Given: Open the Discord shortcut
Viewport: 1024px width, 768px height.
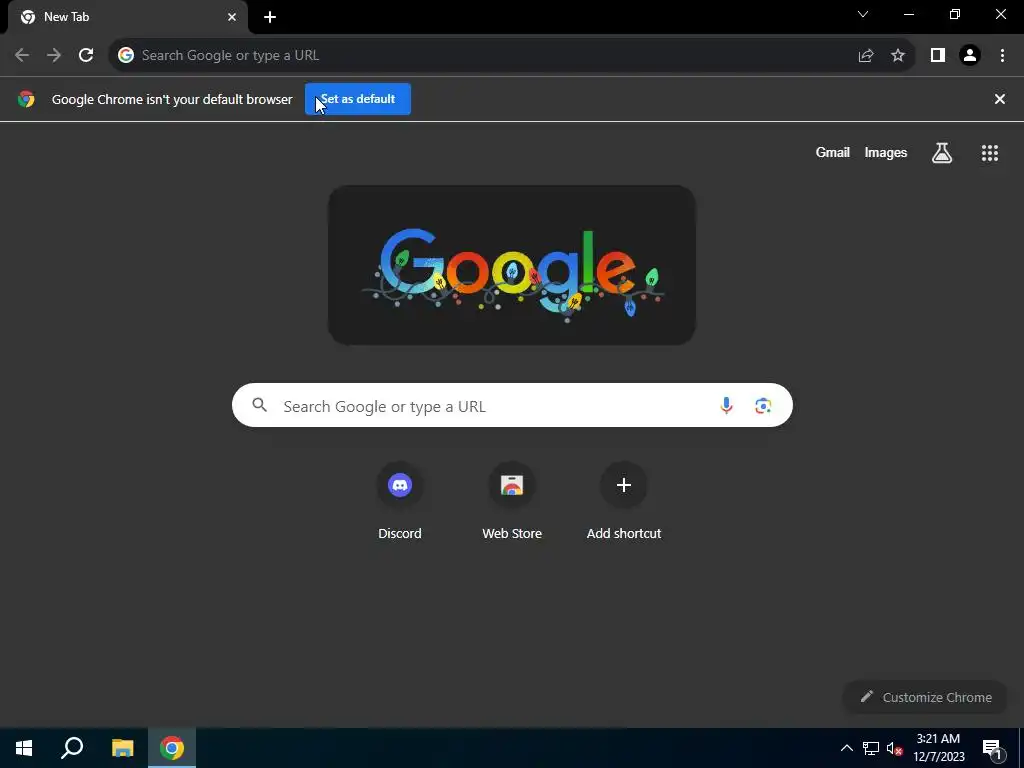Looking at the screenshot, I should click(x=400, y=502).
